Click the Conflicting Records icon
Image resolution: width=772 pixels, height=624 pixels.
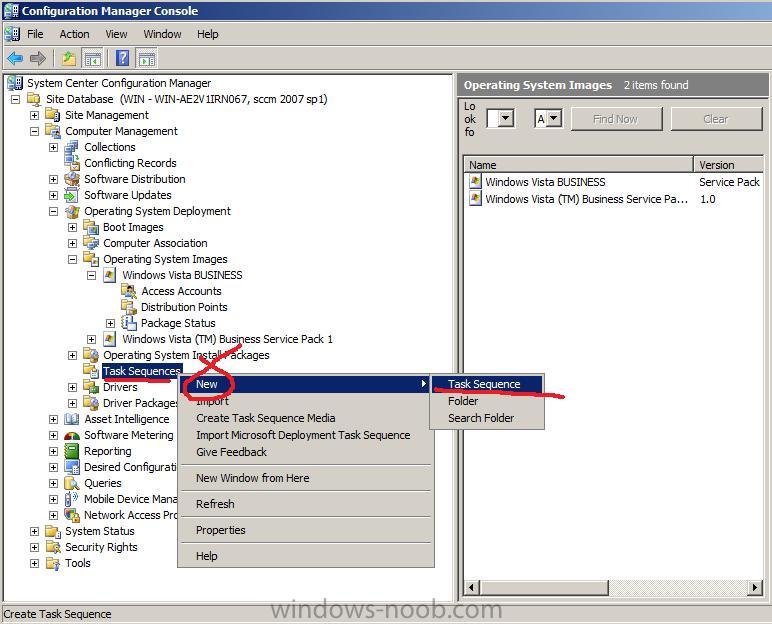72,163
